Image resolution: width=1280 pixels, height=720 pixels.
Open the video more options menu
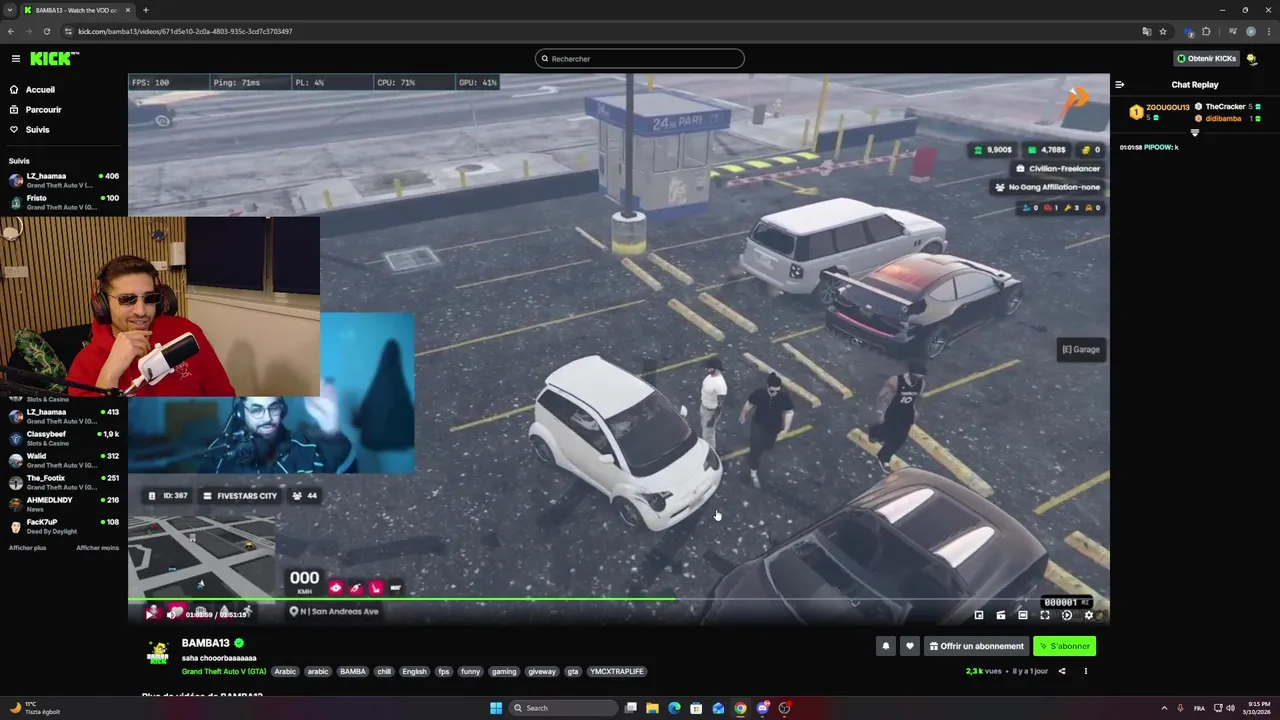1085,671
